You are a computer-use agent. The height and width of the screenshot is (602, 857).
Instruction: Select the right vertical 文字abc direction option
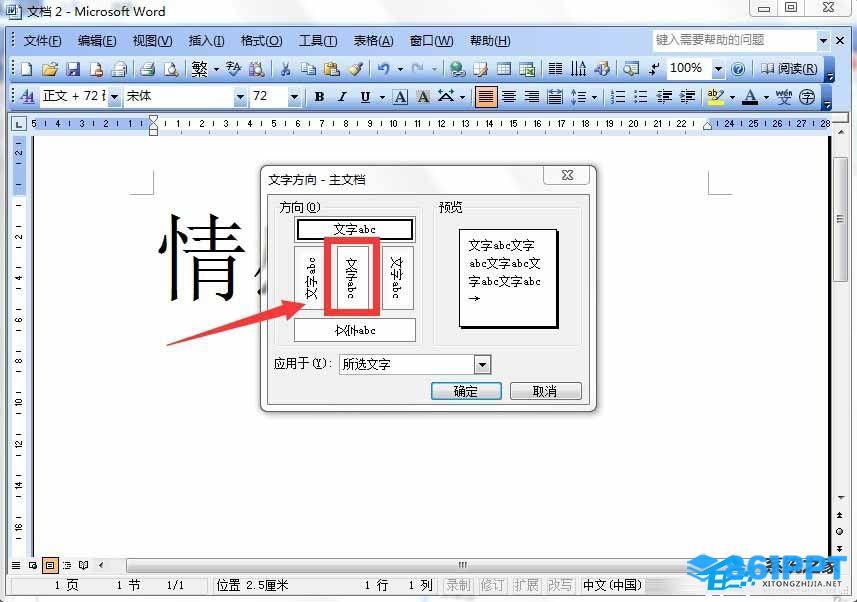tap(397, 278)
